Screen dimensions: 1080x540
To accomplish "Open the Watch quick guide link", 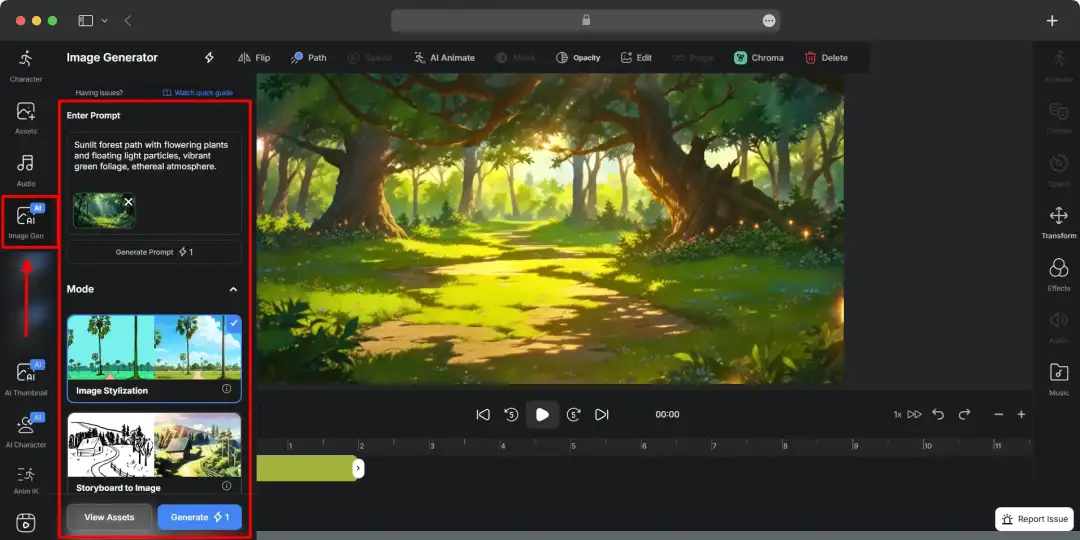I will 198,92.
